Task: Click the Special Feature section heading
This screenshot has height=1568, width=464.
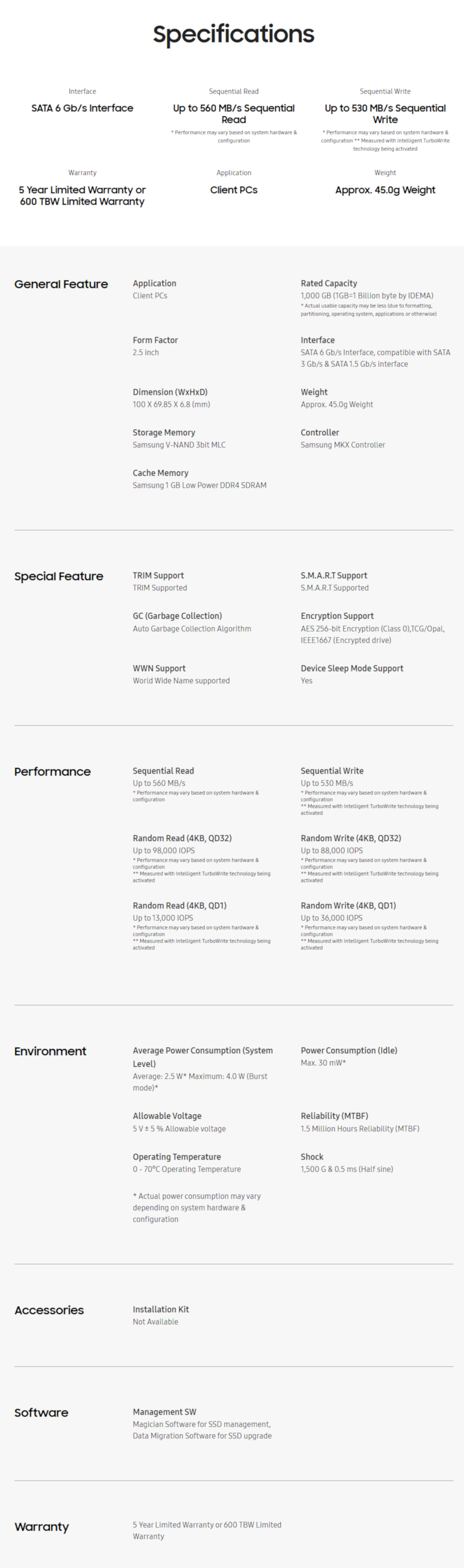Action: (58, 576)
